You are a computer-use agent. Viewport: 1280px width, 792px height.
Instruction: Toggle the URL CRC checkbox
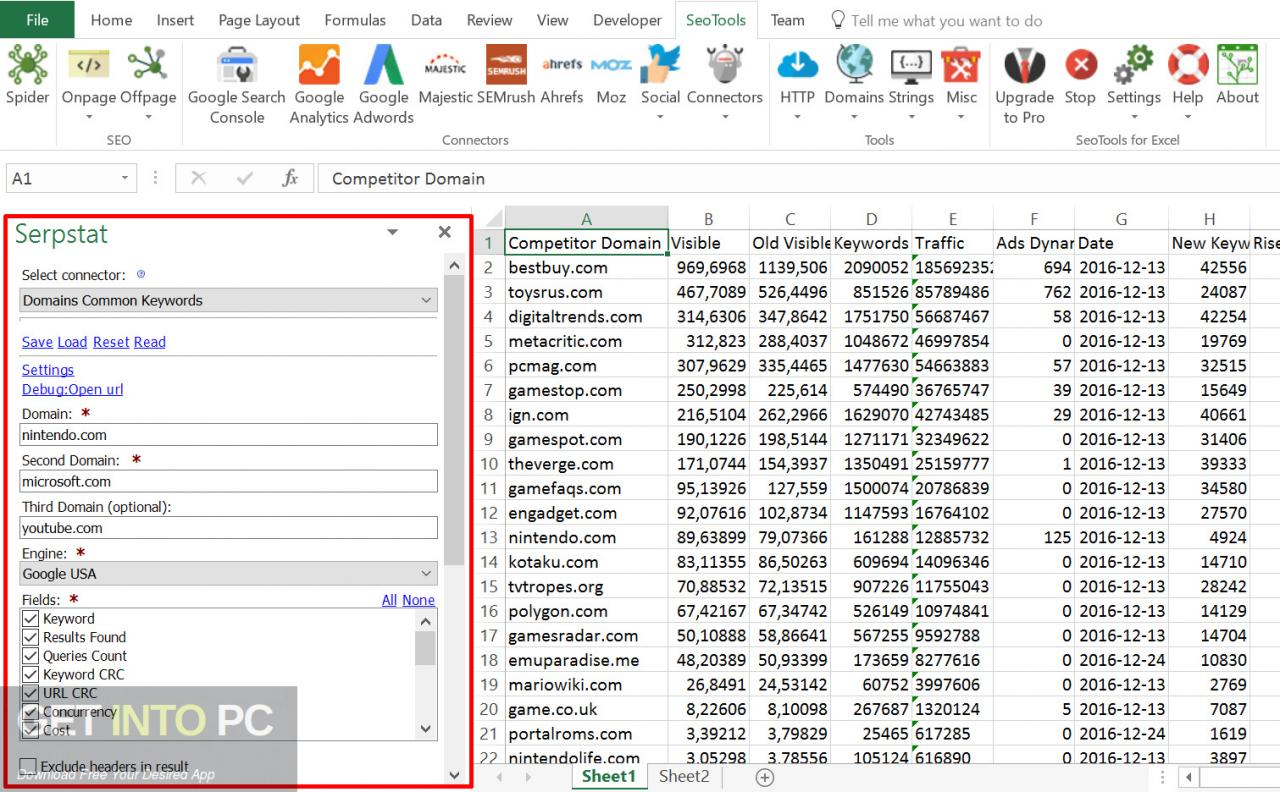[30, 693]
